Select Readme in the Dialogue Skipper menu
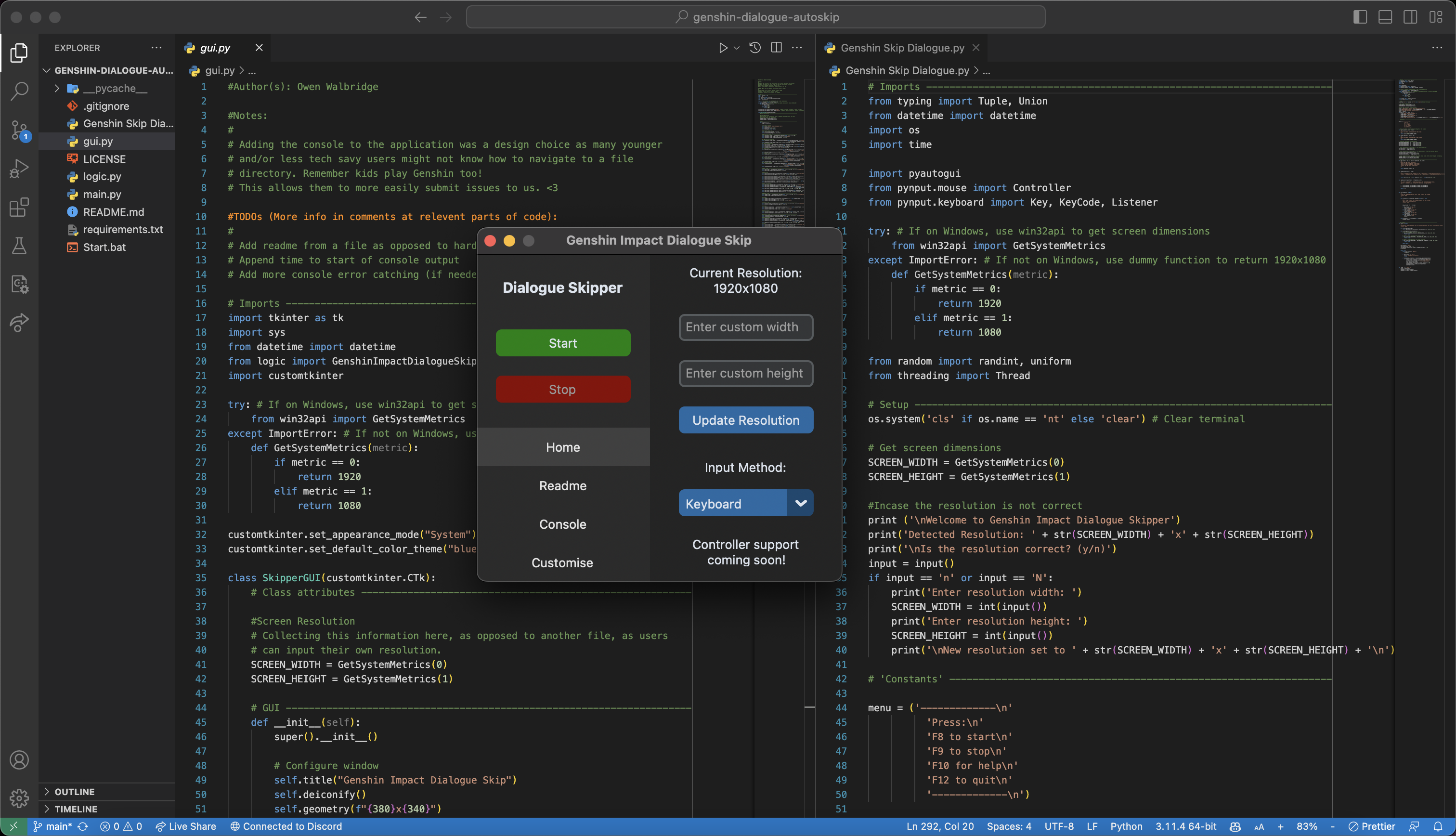 pyautogui.click(x=562, y=485)
